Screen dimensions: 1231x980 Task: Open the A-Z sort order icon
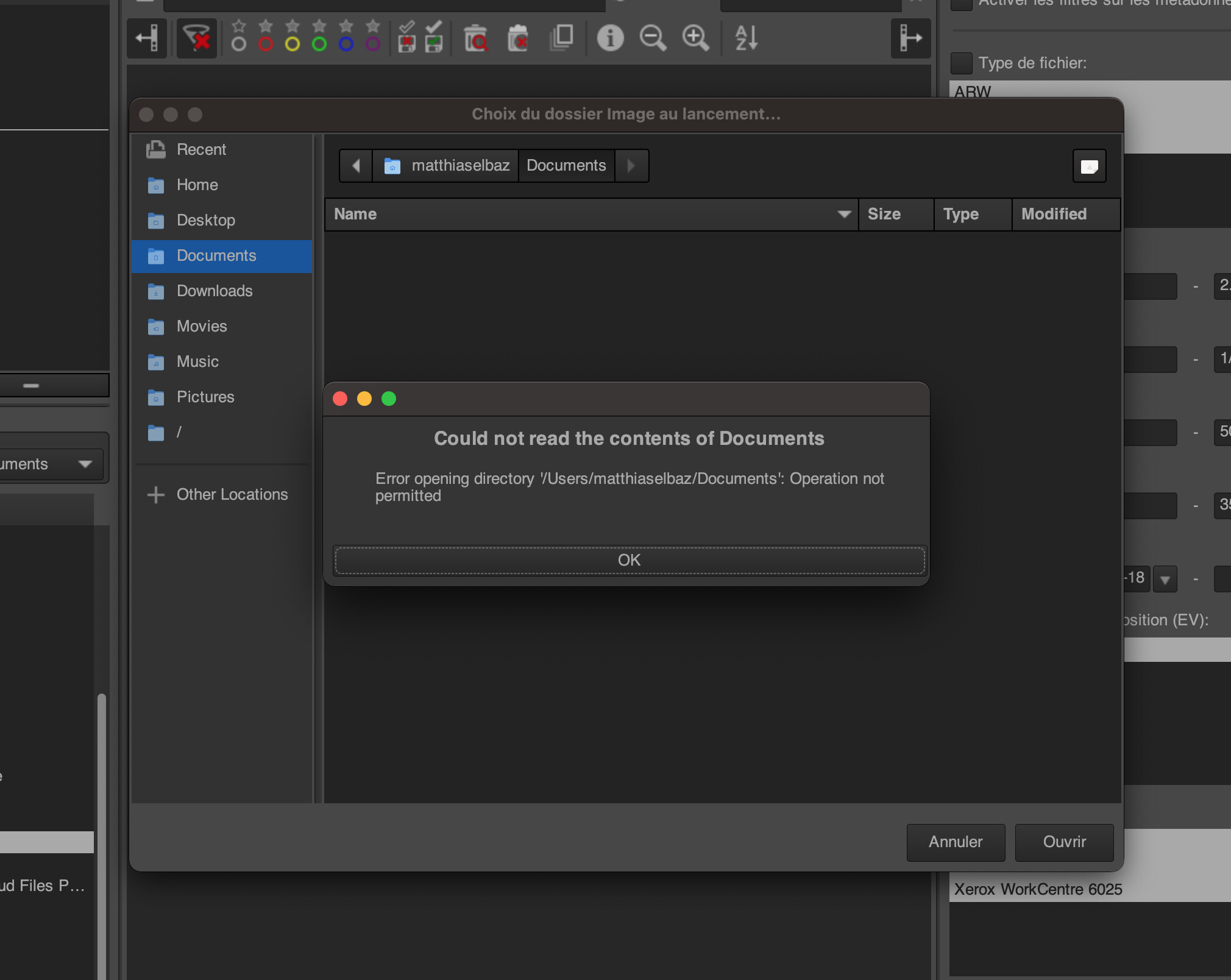[x=747, y=38]
